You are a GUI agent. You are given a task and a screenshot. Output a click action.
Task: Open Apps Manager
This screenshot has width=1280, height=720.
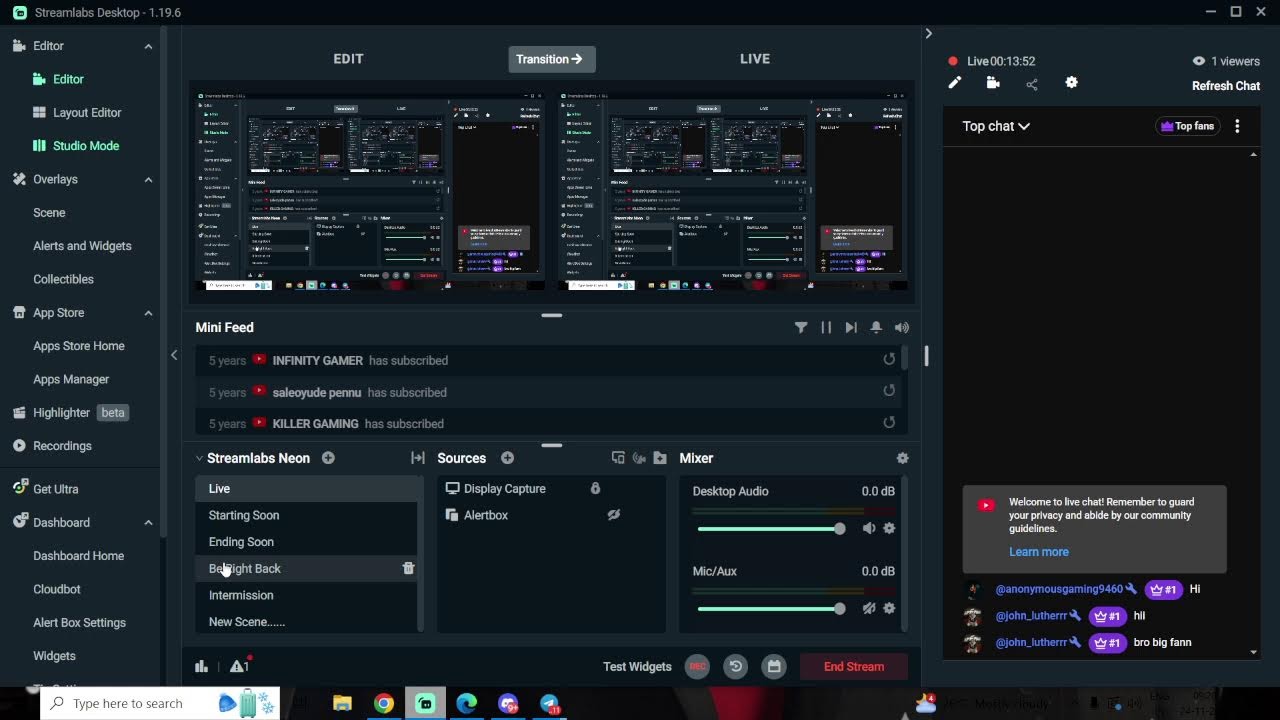(x=71, y=379)
